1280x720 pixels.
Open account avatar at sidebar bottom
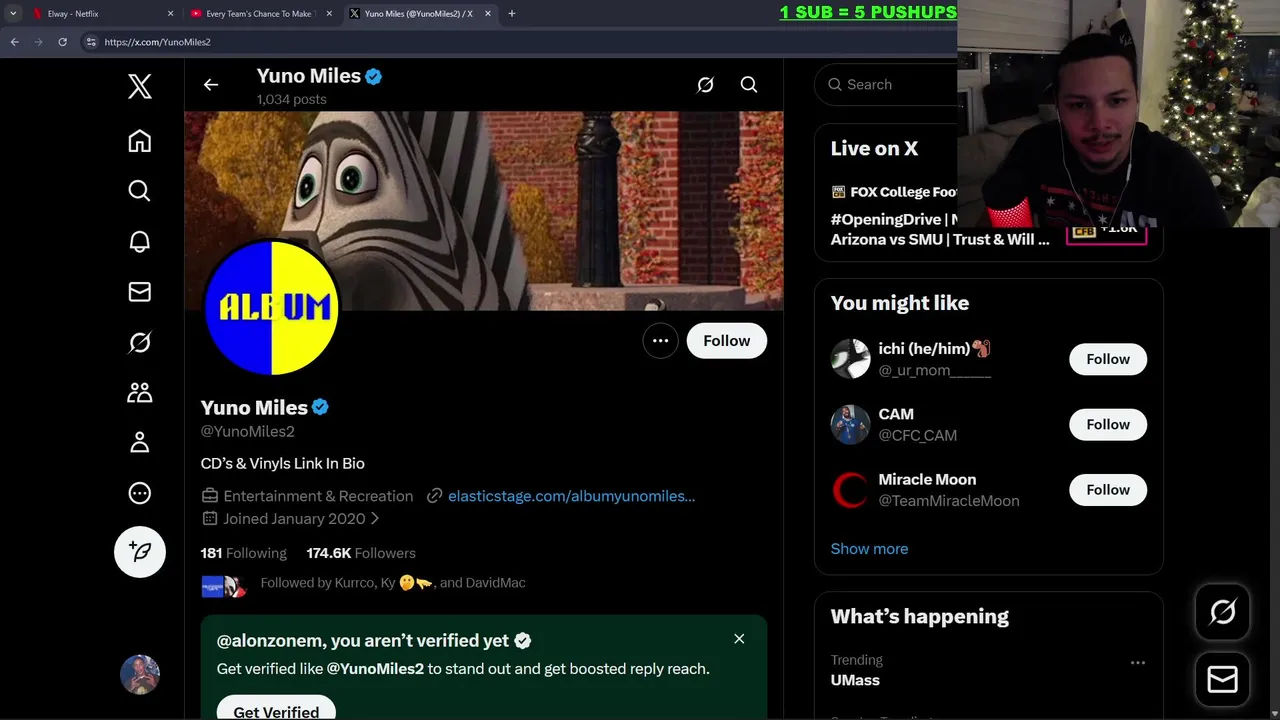coord(140,675)
